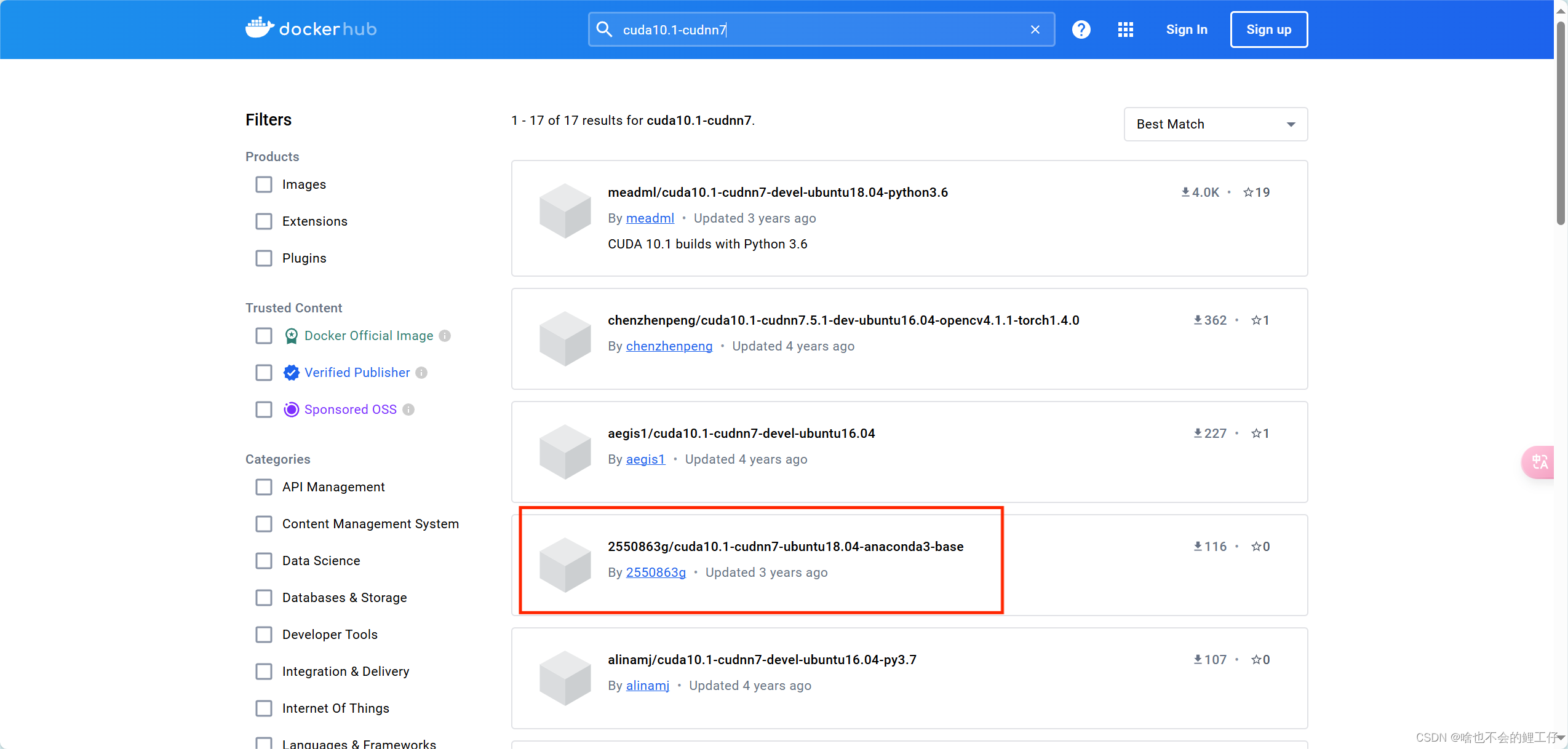Click the info icon next to Sponsored OSS

point(409,409)
